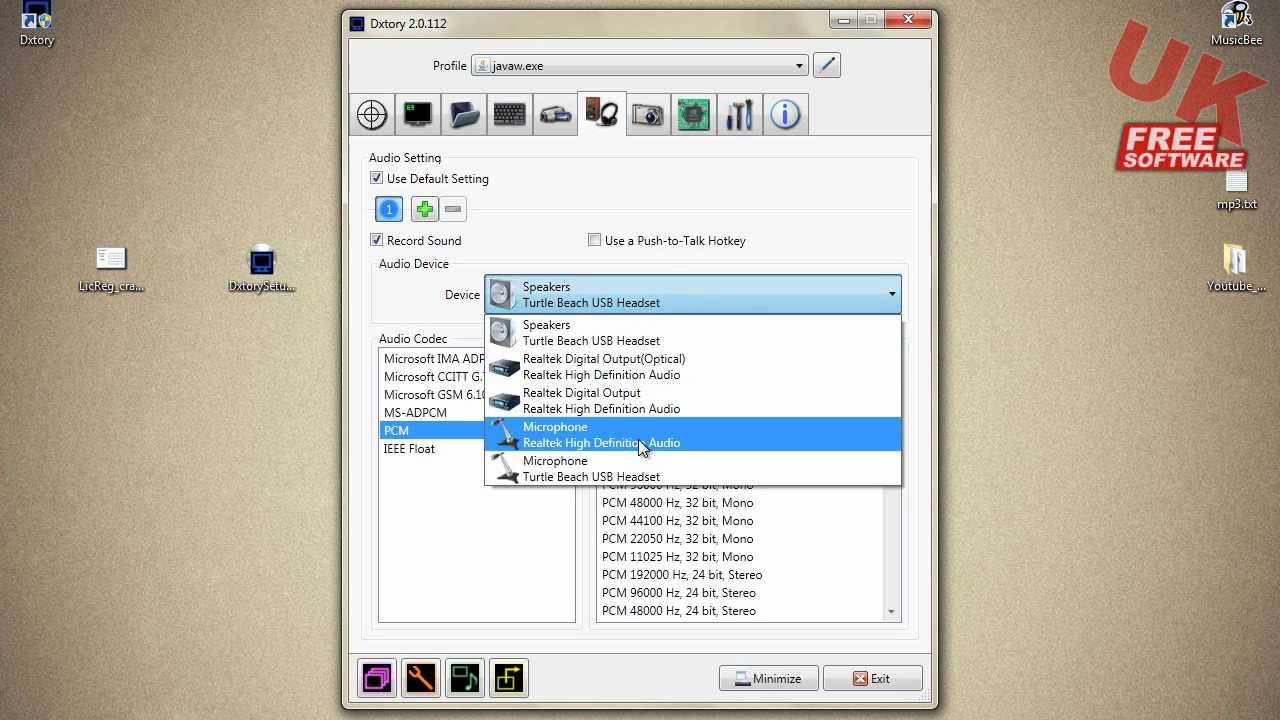Open the Profile javaw.exe dropdown
Image resolution: width=1280 pixels, height=720 pixels.
coord(639,66)
